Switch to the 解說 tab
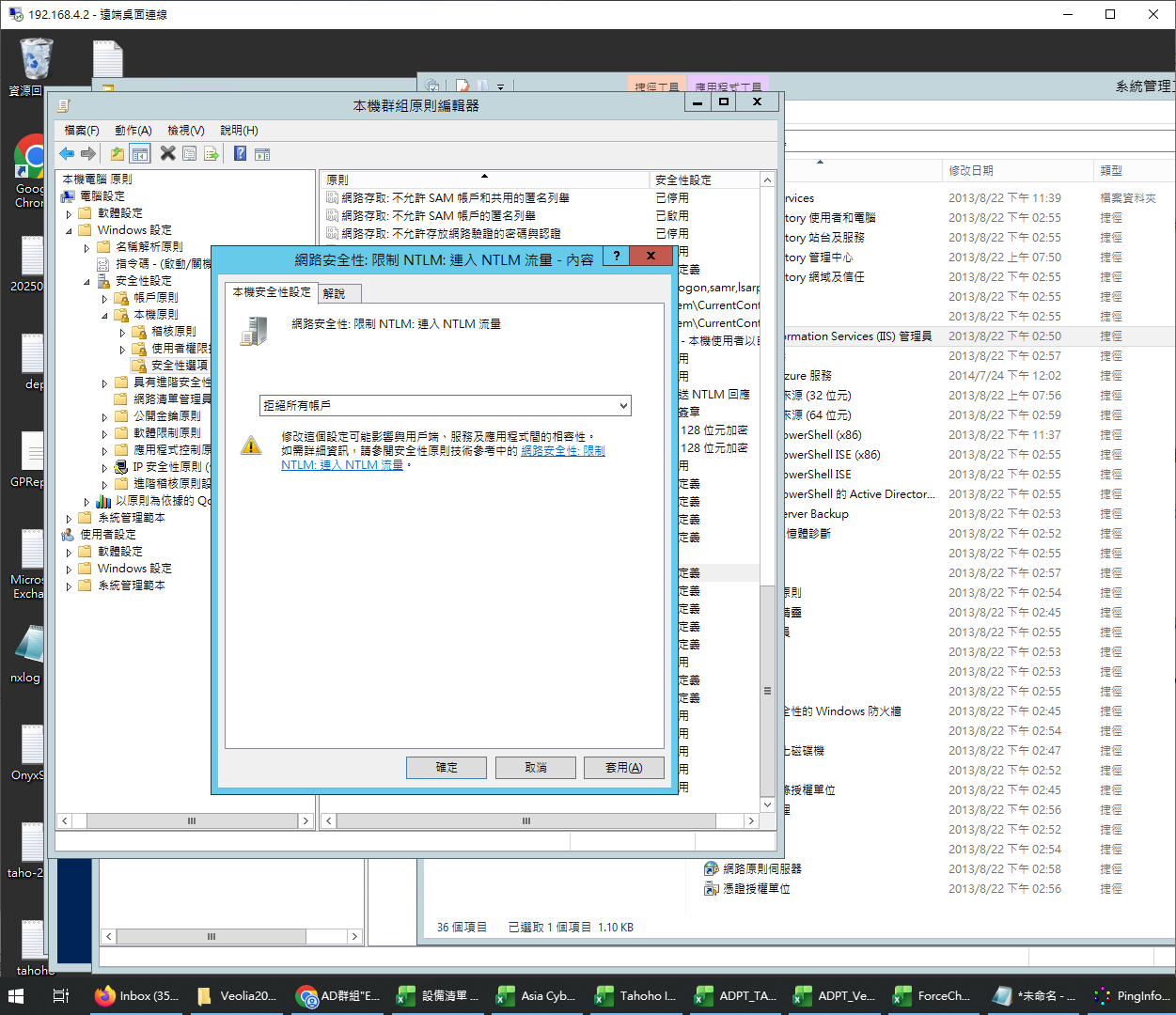 [335, 294]
